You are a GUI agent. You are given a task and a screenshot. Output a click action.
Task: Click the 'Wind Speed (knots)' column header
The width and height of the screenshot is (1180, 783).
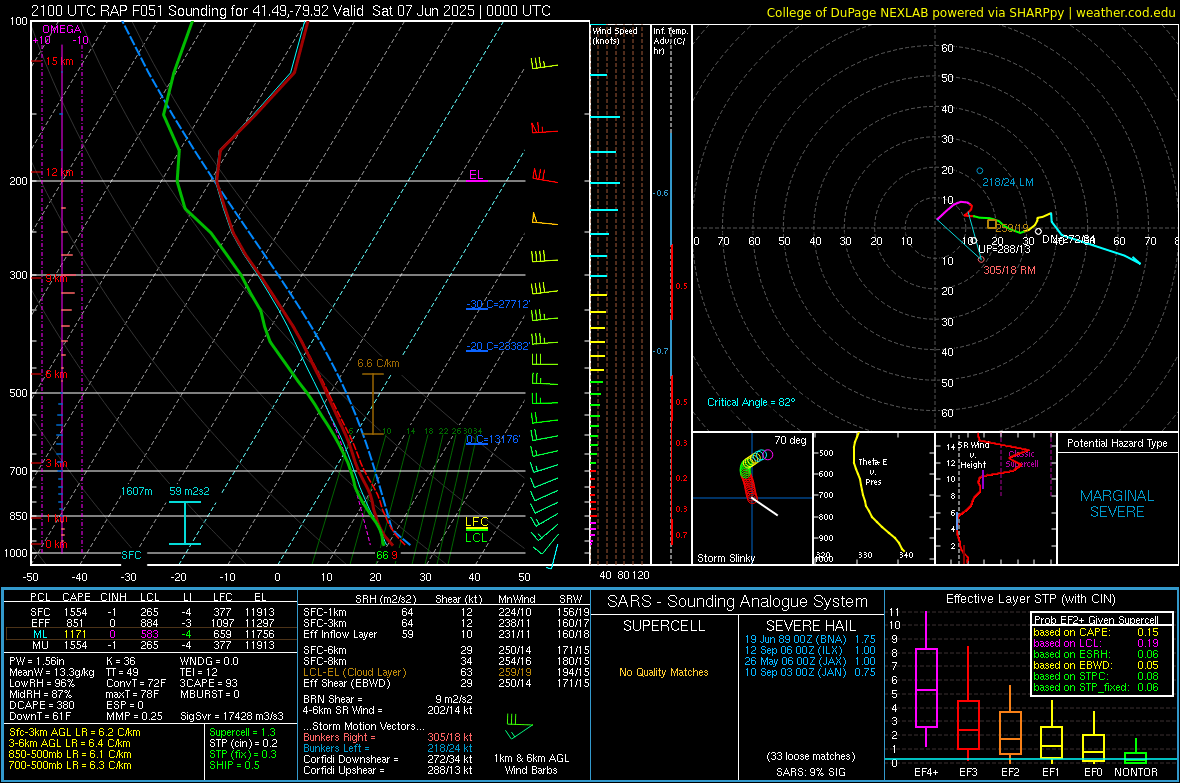click(615, 35)
